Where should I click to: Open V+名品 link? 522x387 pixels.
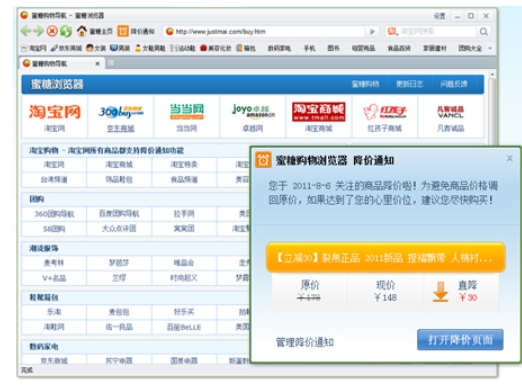[x=54, y=278]
